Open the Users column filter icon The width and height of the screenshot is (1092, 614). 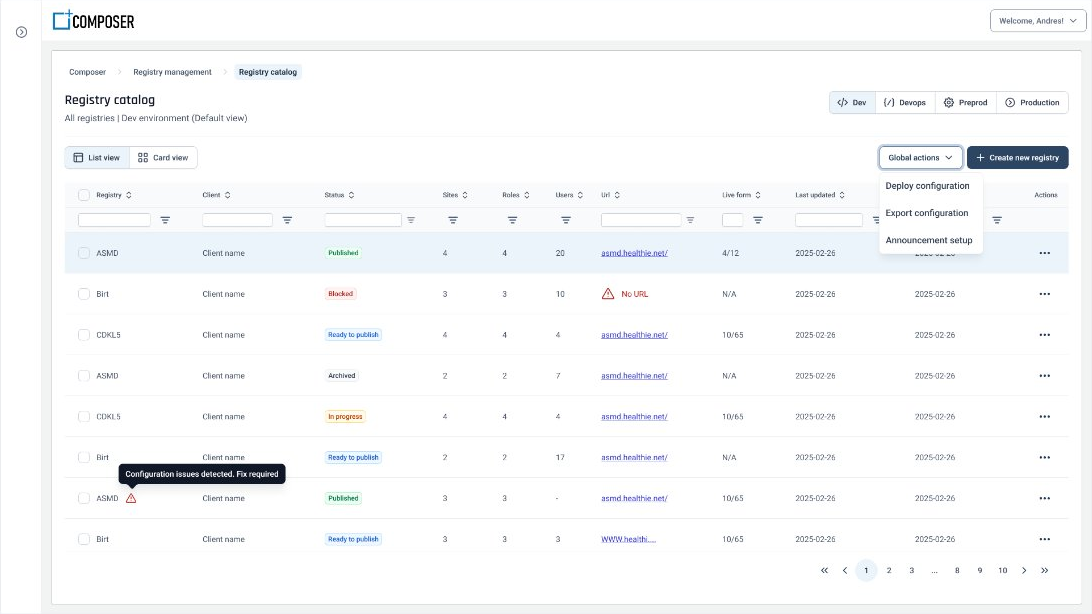[x=566, y=220]
